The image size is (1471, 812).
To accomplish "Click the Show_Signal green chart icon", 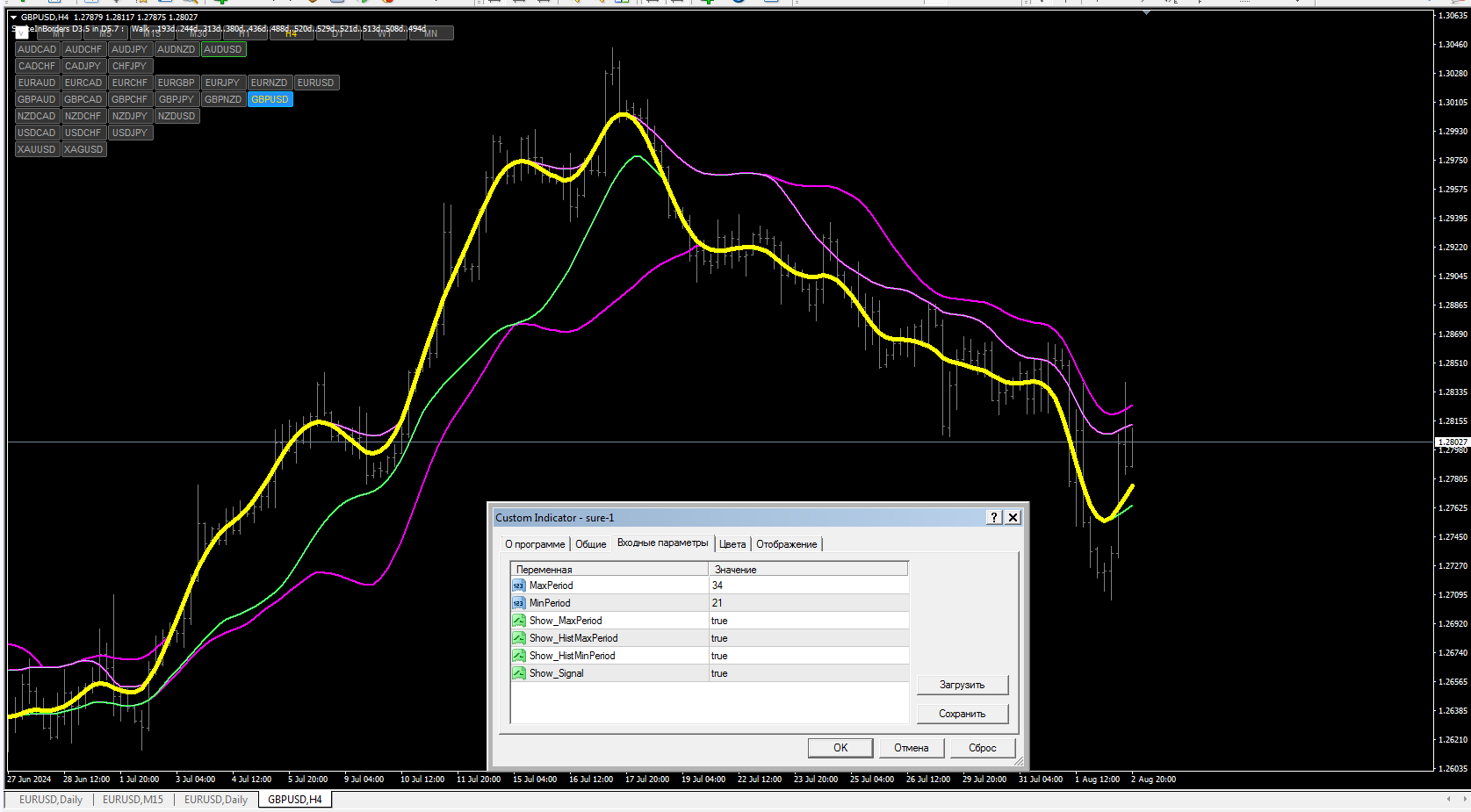I will [518, 673].
